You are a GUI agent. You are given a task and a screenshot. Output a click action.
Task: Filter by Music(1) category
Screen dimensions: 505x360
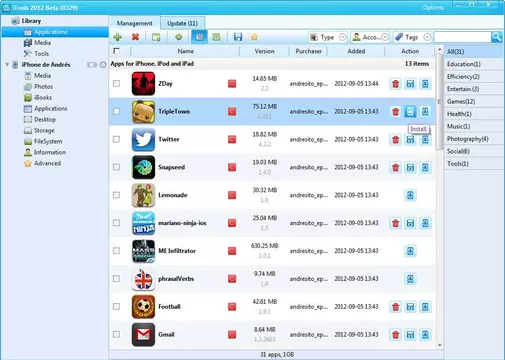coord(474,126)
